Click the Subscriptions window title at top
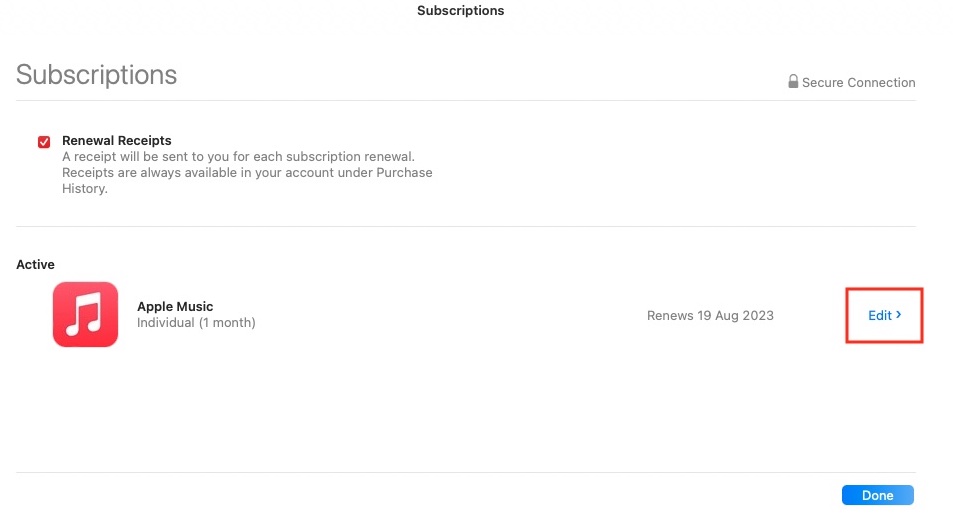Viewport: 953px width, 521px height. [x=460, y=11]
